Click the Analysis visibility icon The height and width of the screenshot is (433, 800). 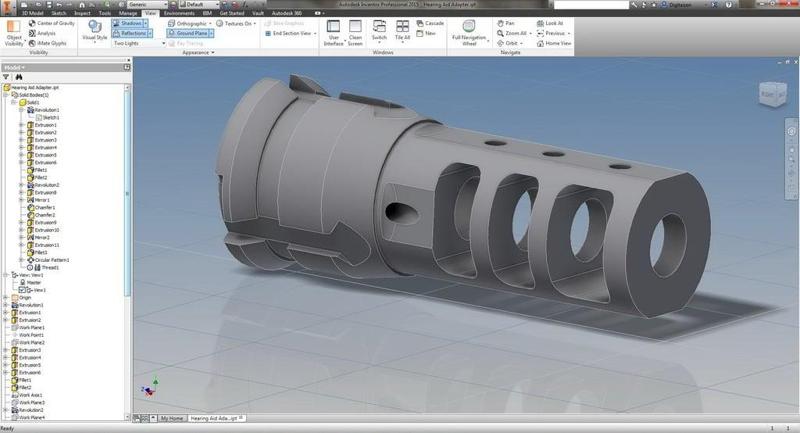[32, 33]
